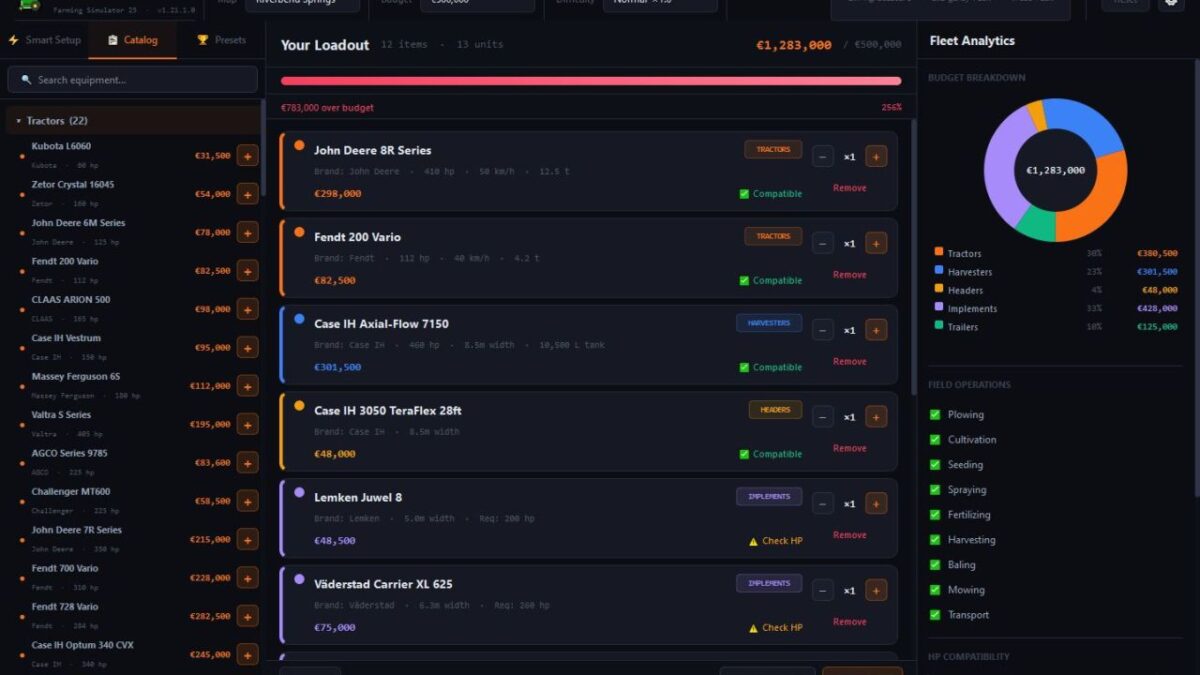Click the red over-budget progress bar
Screen dimensions: 1200x675
(591, 81)
